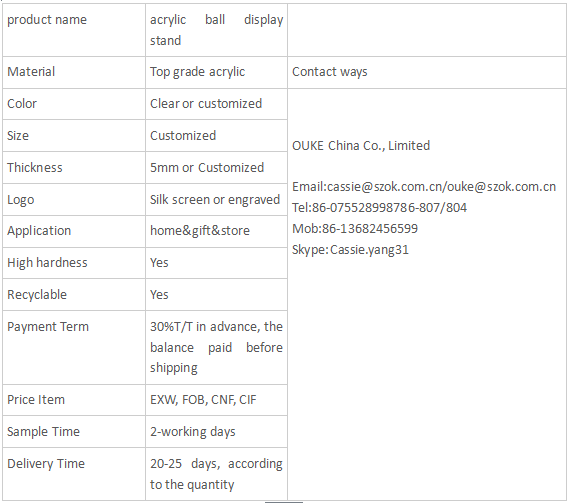Click the Mob:86-13682456599 number
The image size is (568, 503).
(355, 229)
